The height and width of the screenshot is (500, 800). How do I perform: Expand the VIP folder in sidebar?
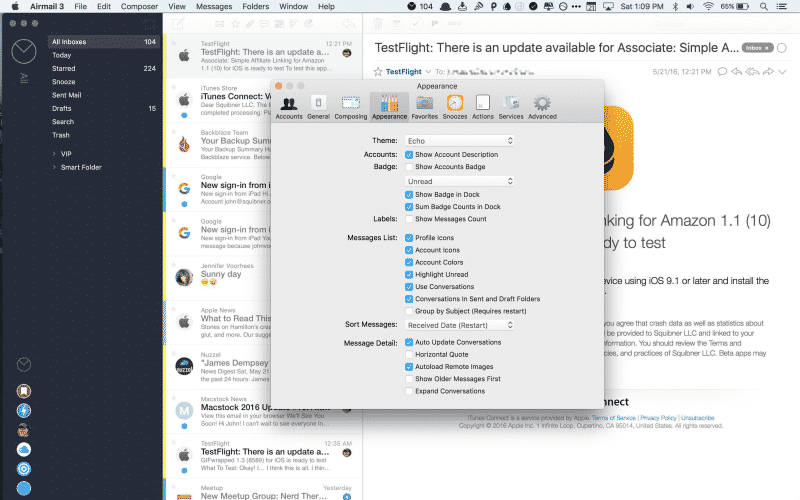54,154
